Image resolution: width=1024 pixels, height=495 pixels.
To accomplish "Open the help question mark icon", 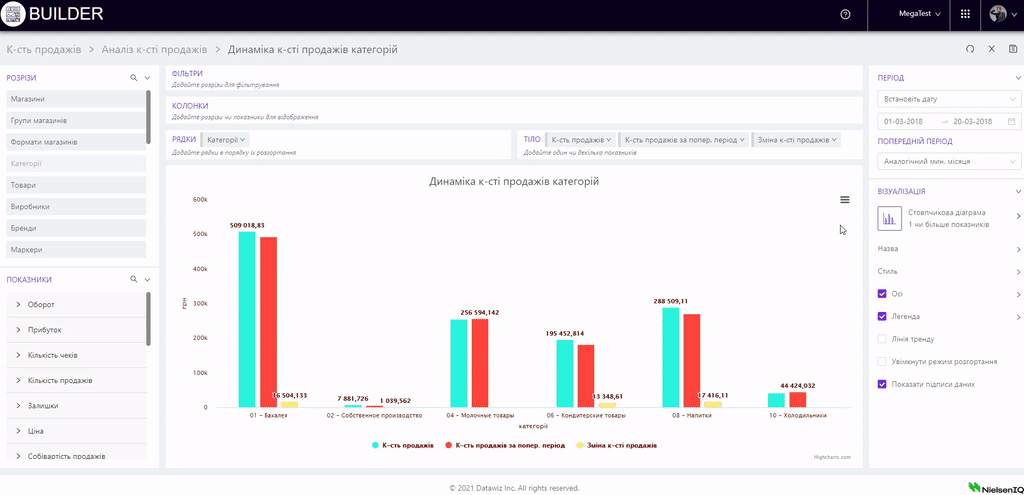I will coord(846,15).
